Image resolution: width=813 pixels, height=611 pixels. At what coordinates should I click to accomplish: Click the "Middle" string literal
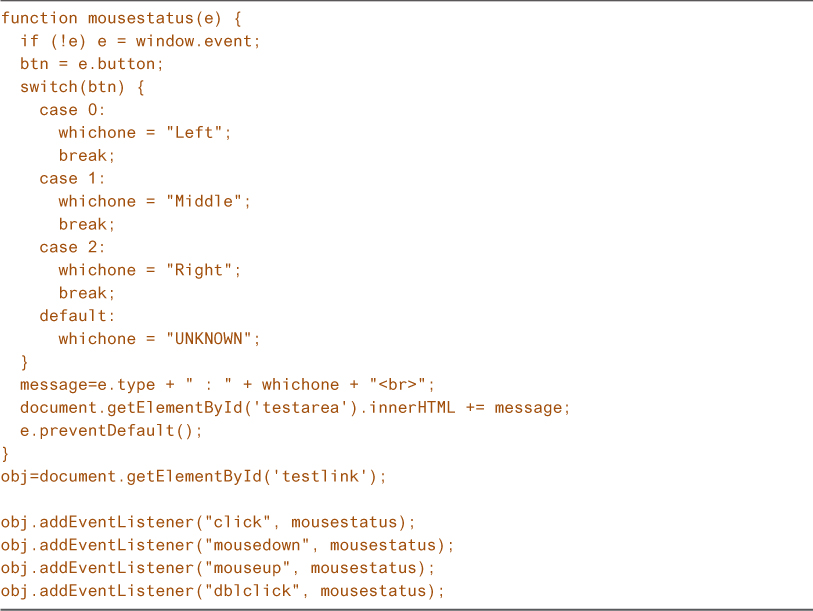[x=208, y=201]
